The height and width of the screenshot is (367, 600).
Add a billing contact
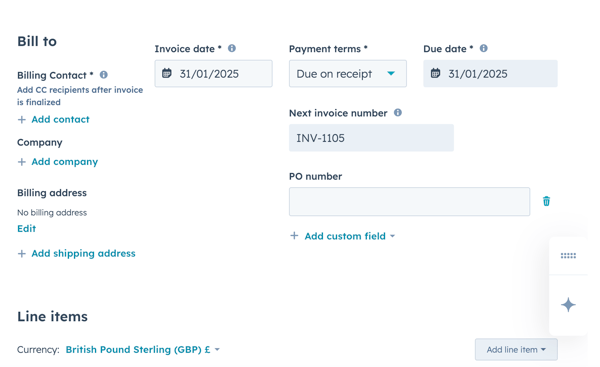(54, 119)
